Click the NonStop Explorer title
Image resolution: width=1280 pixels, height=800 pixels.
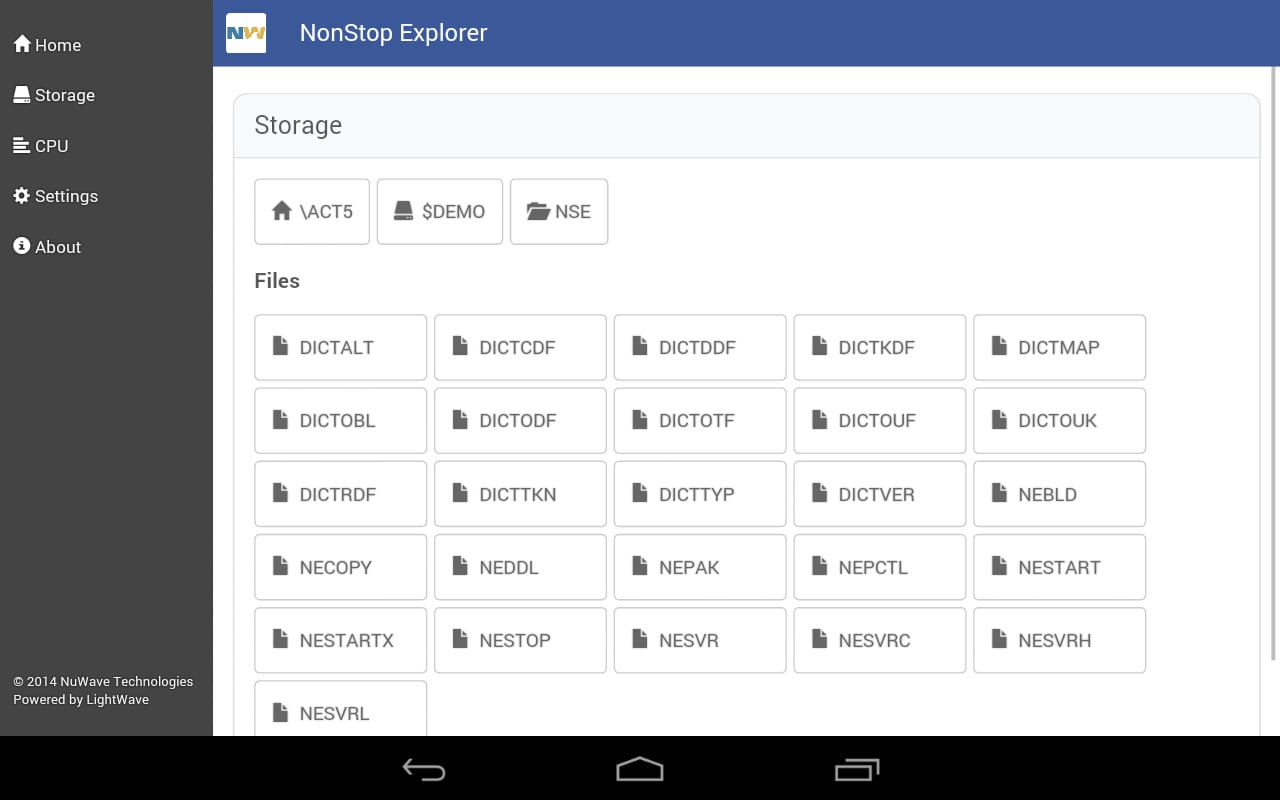click(x=394, y=33)
